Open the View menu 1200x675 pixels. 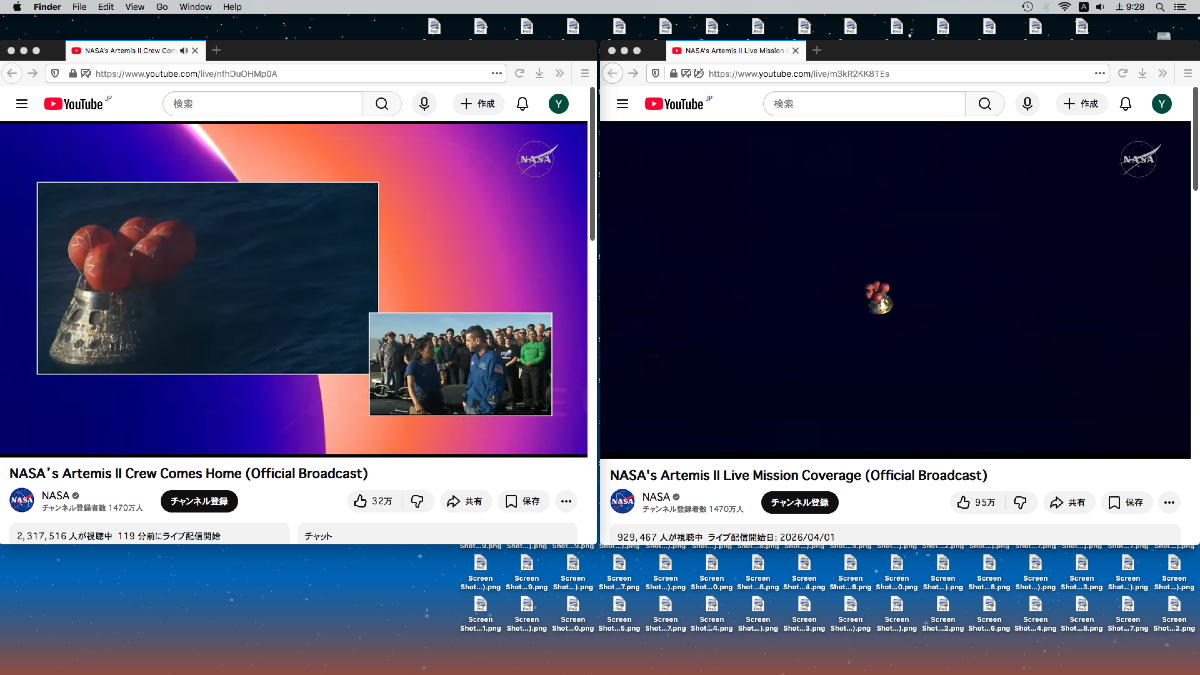coord(135,7)
